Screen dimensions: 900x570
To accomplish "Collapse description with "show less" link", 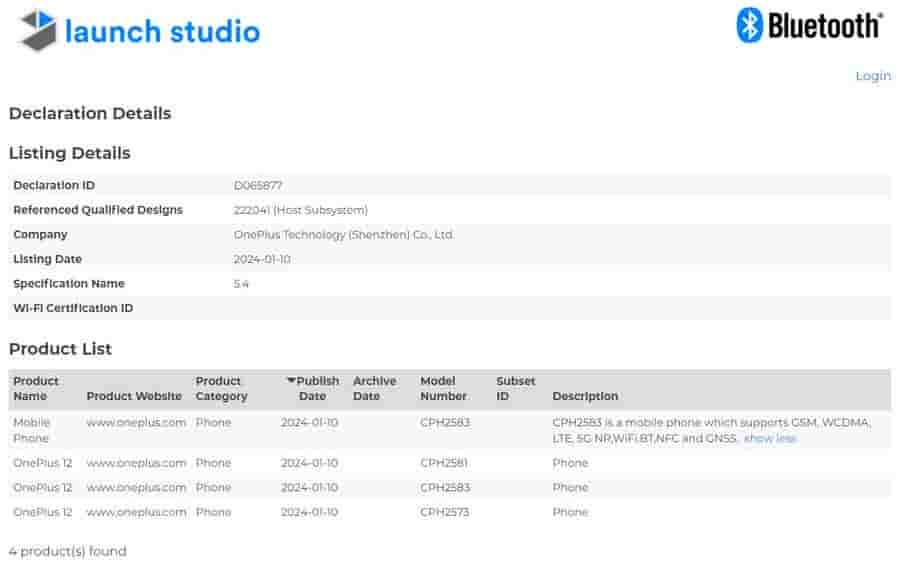I will pos(770,438).
